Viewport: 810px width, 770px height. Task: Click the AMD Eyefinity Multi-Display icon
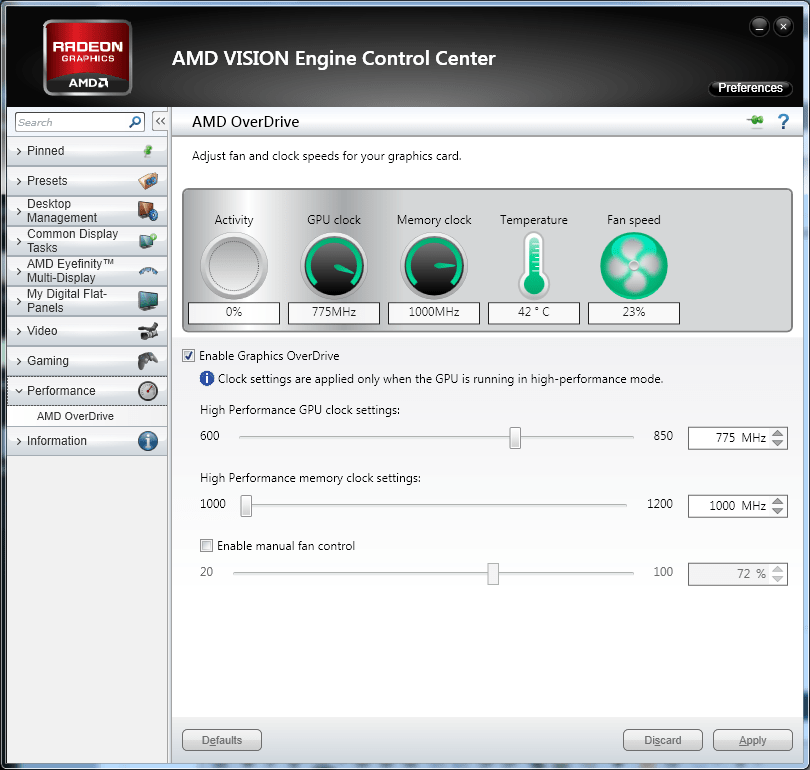tap(150, 271)
